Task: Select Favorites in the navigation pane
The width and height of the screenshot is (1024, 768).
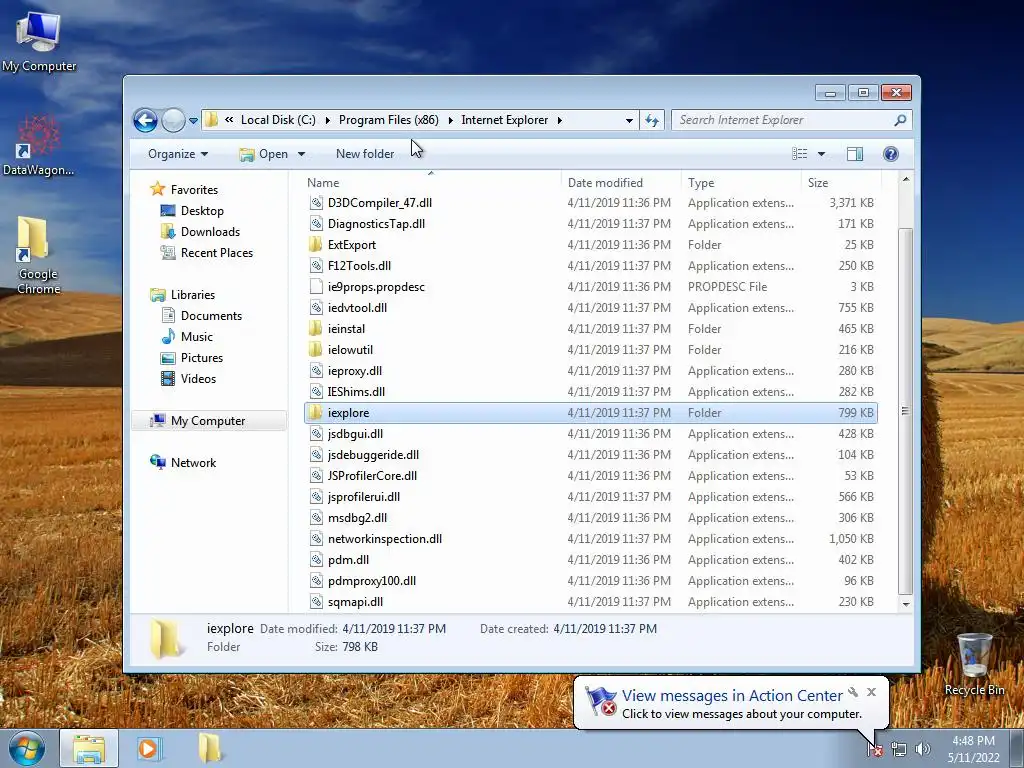Action: pyautogui.click(x=194, y=190)
